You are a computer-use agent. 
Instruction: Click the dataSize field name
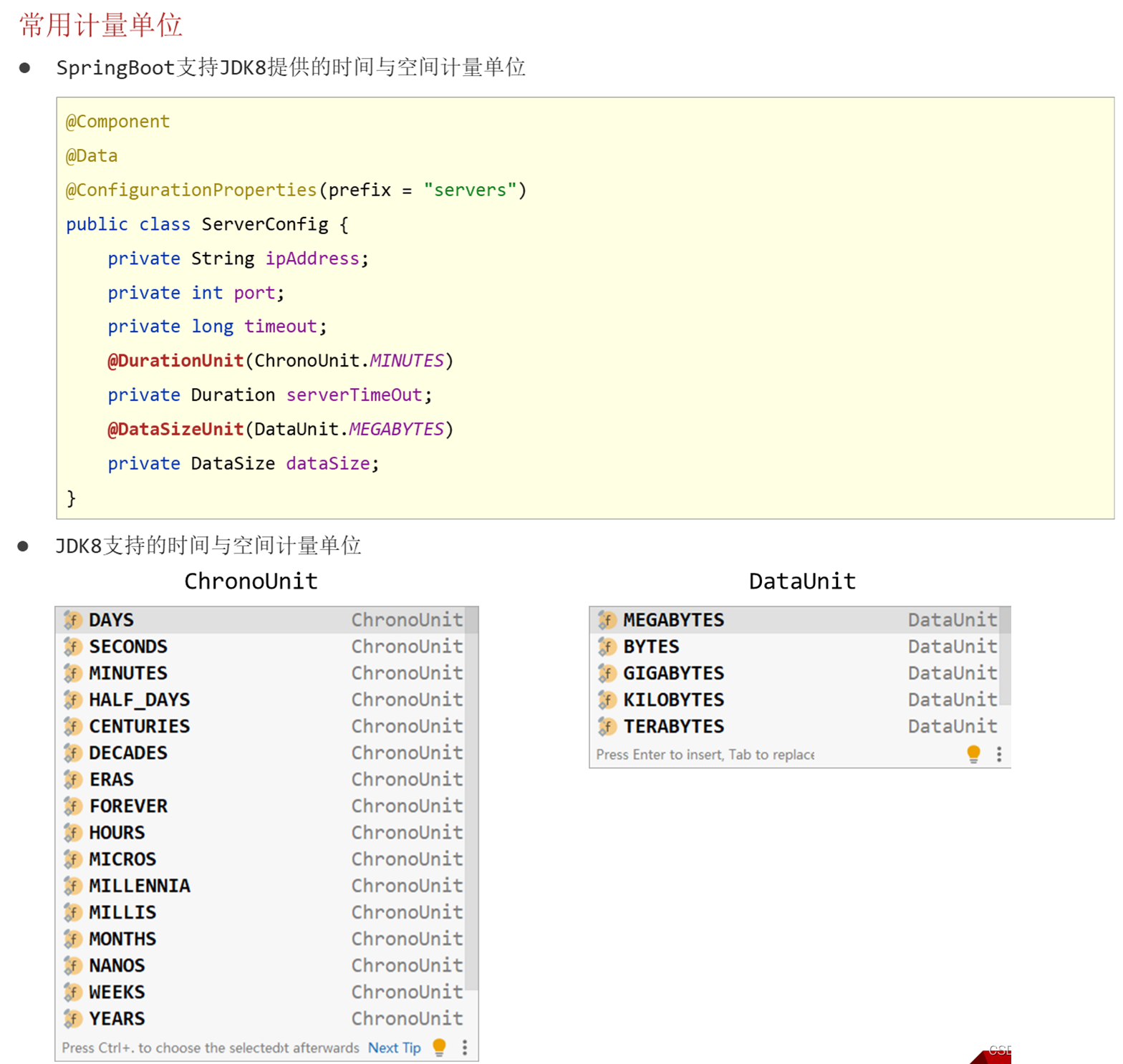pos(328,463)
